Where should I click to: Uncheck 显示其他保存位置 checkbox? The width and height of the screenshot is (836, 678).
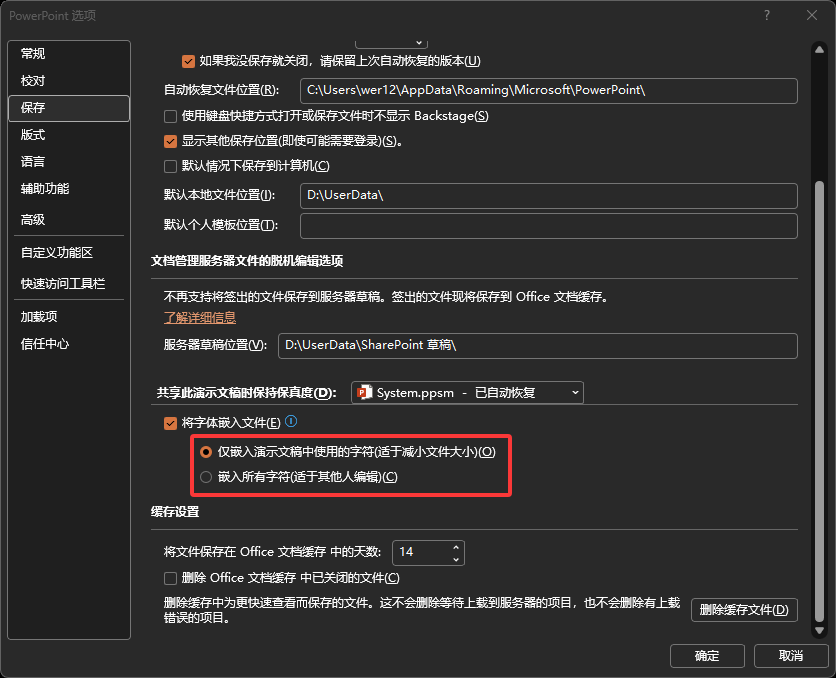pos(171,141)
